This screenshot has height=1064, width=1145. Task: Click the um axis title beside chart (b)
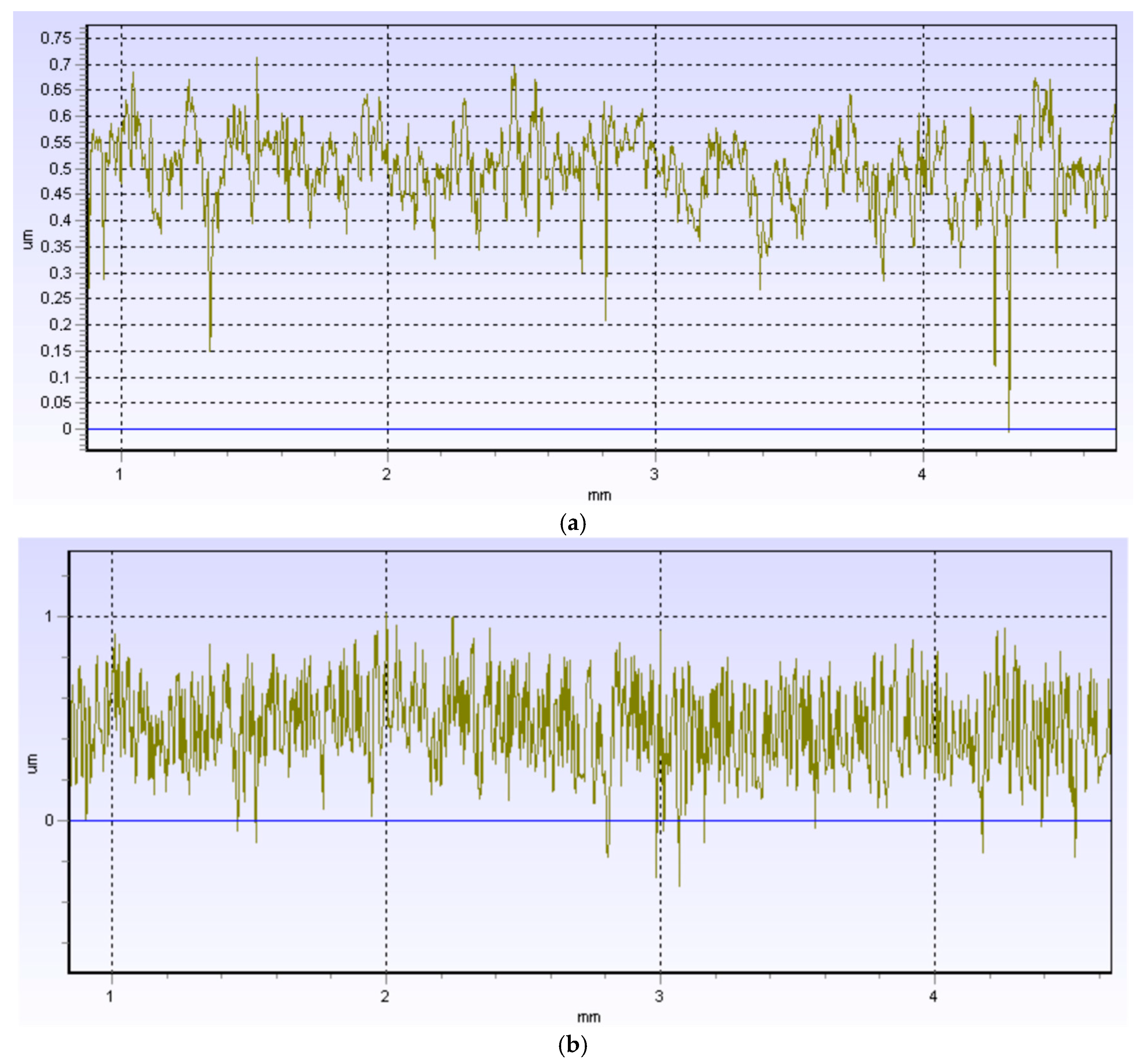coord(32,763)
